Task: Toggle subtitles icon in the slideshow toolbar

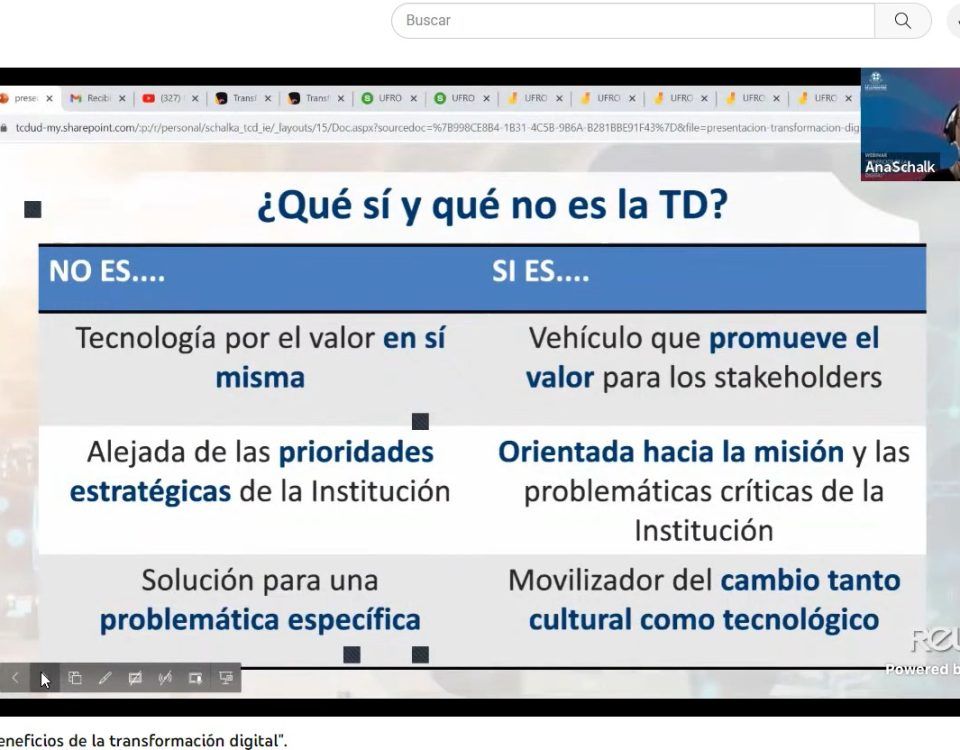Action: (x=135, y=678)
